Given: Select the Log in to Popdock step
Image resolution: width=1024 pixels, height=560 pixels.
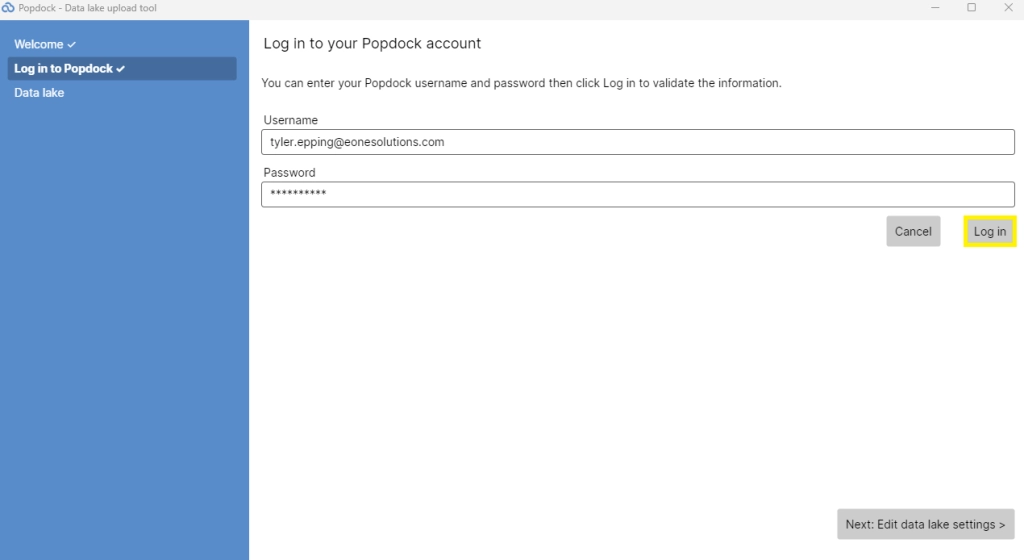Looking at the screenshot, I should [122, 69].
